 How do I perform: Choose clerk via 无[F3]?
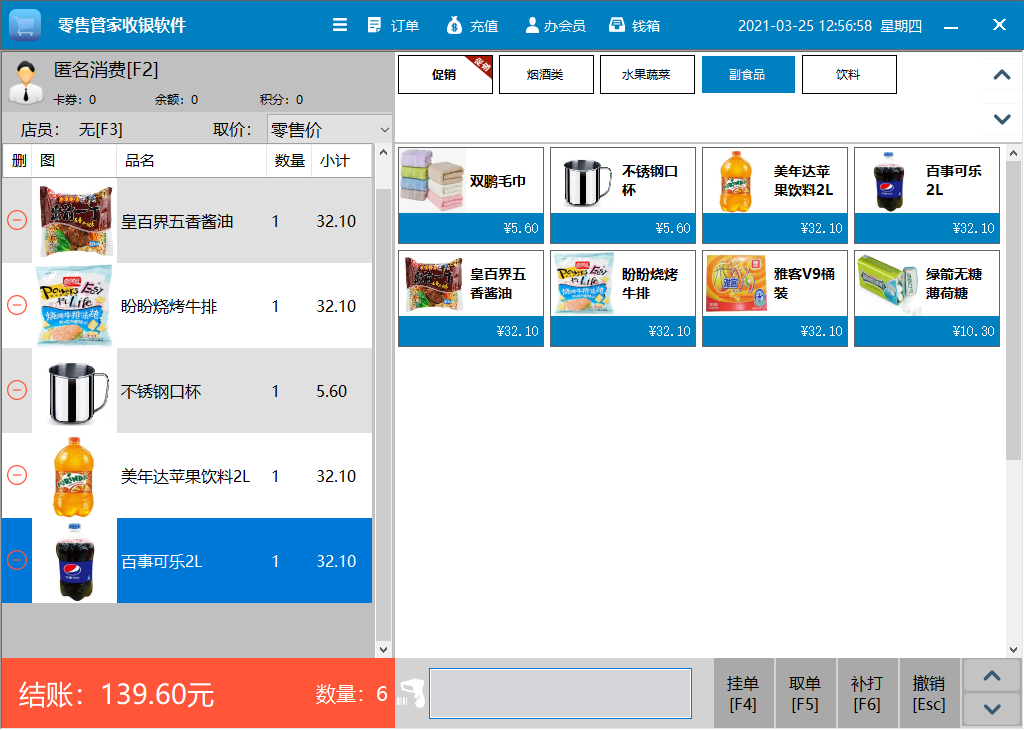pos(101,129)
